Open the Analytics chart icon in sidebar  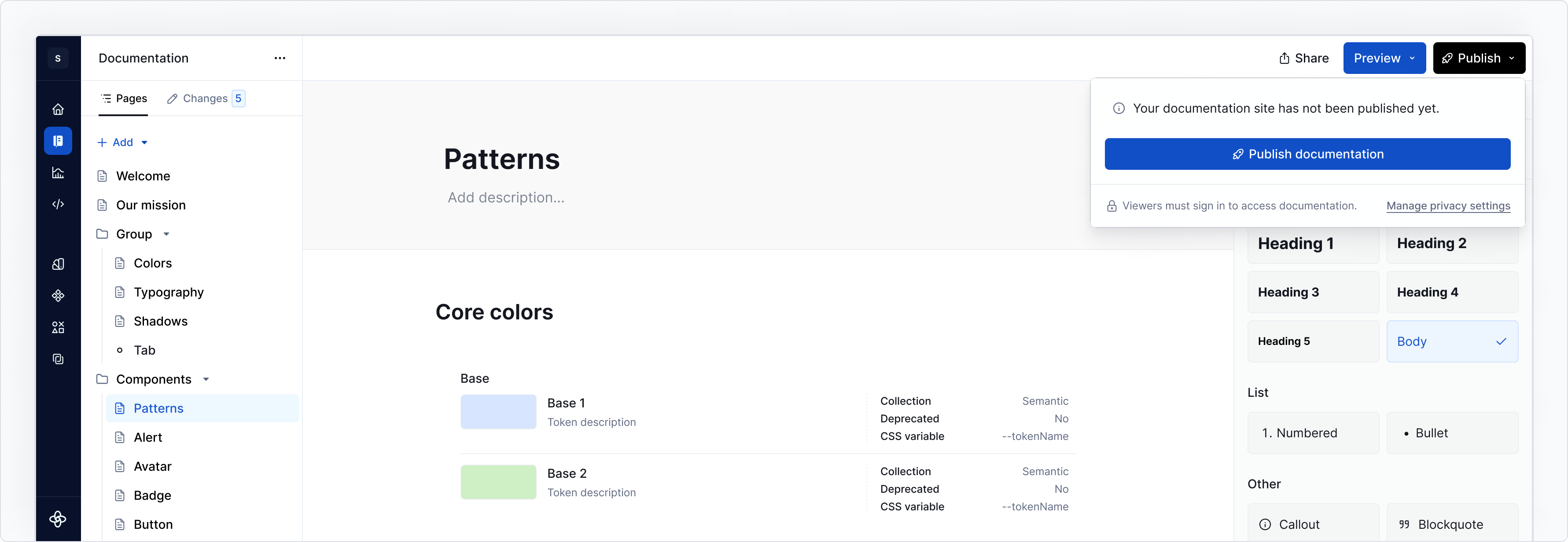point(58,173)
